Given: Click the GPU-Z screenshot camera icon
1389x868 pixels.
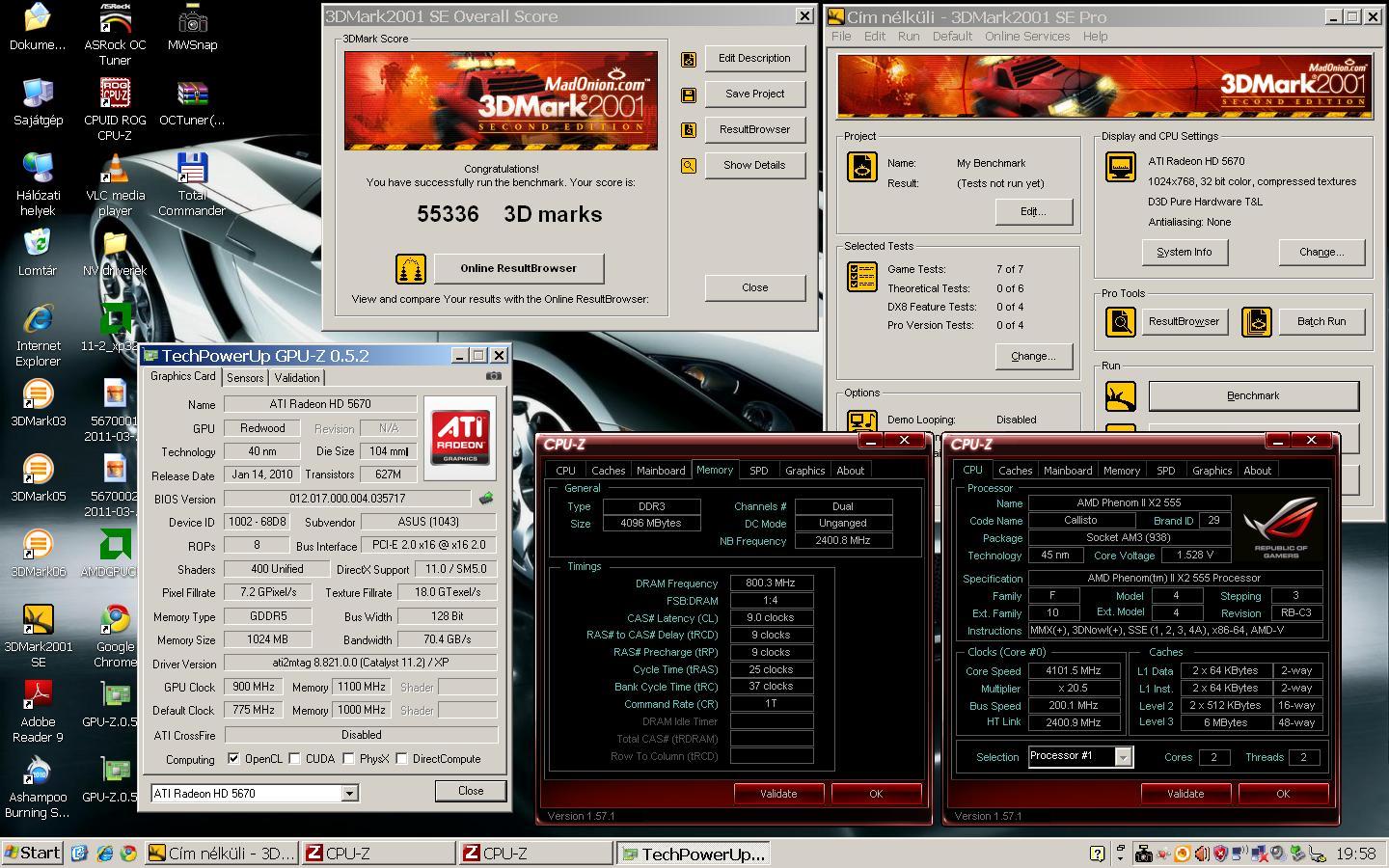Looking at the screenshot, I should (494, 376).
